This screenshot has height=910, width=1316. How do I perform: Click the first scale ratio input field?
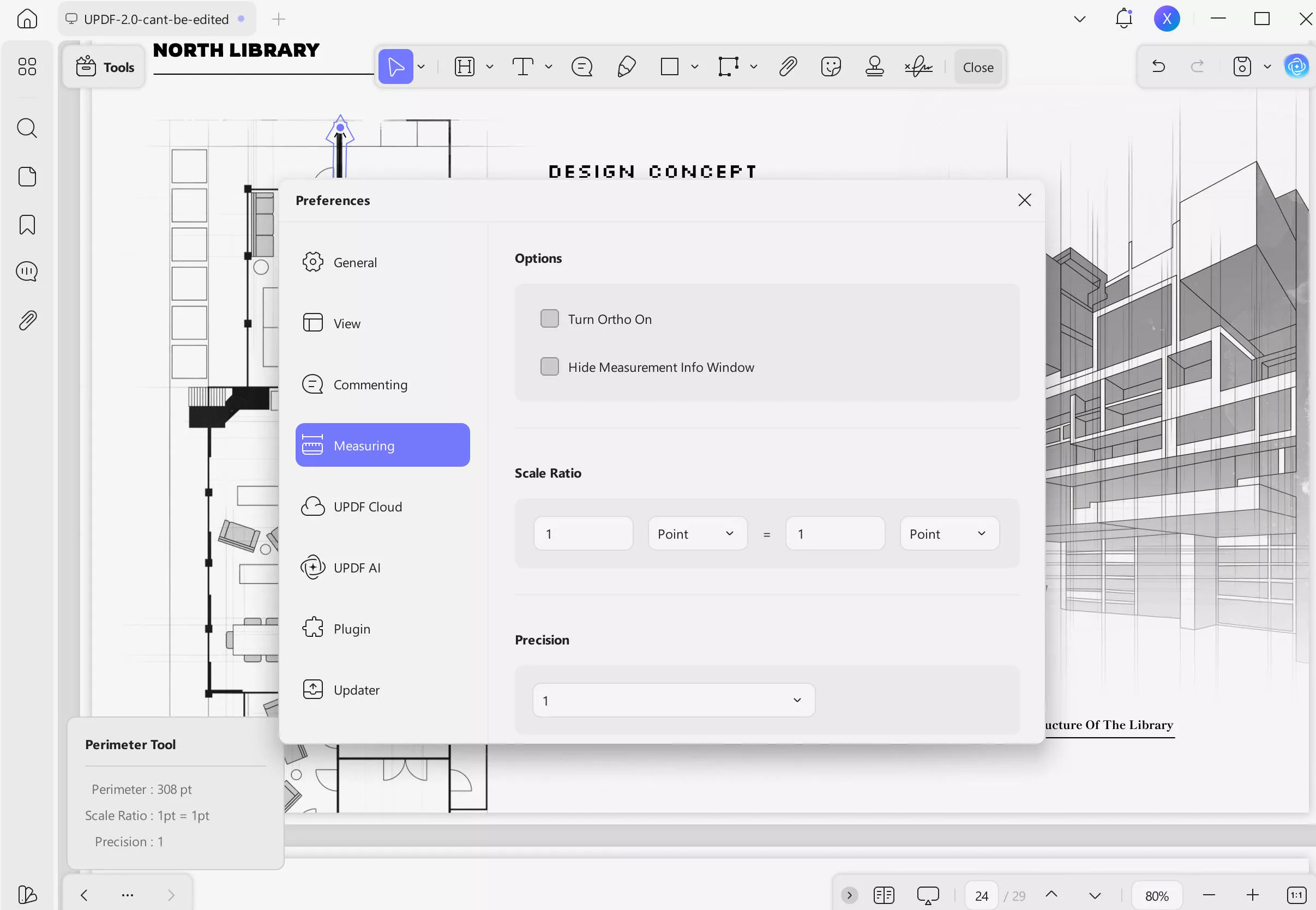(x=582, y=534)
